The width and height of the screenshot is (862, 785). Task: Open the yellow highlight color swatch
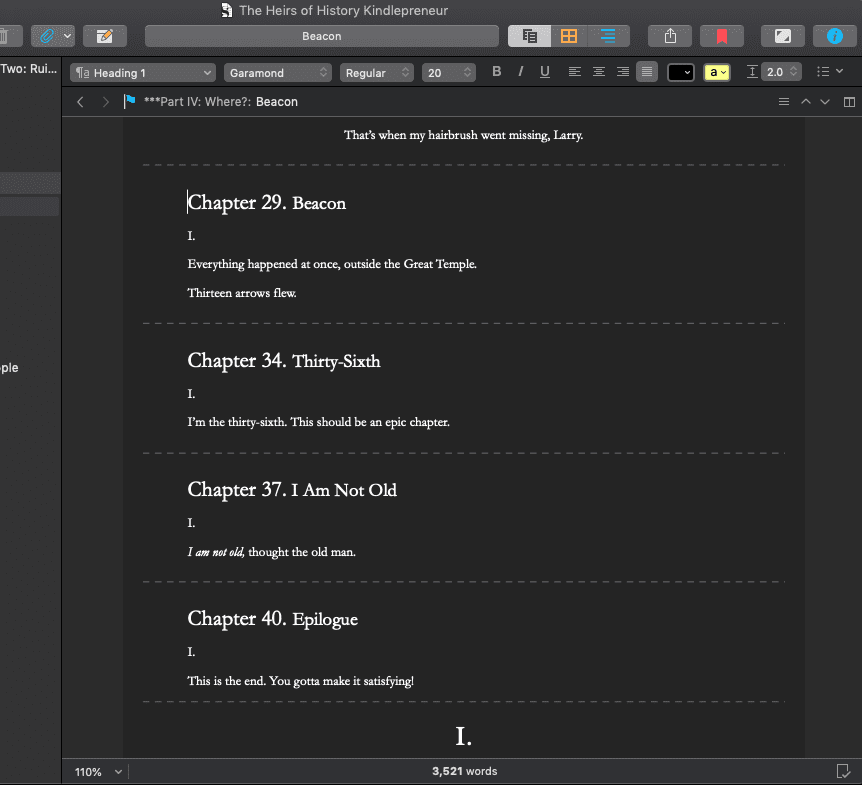click(717, 73)
